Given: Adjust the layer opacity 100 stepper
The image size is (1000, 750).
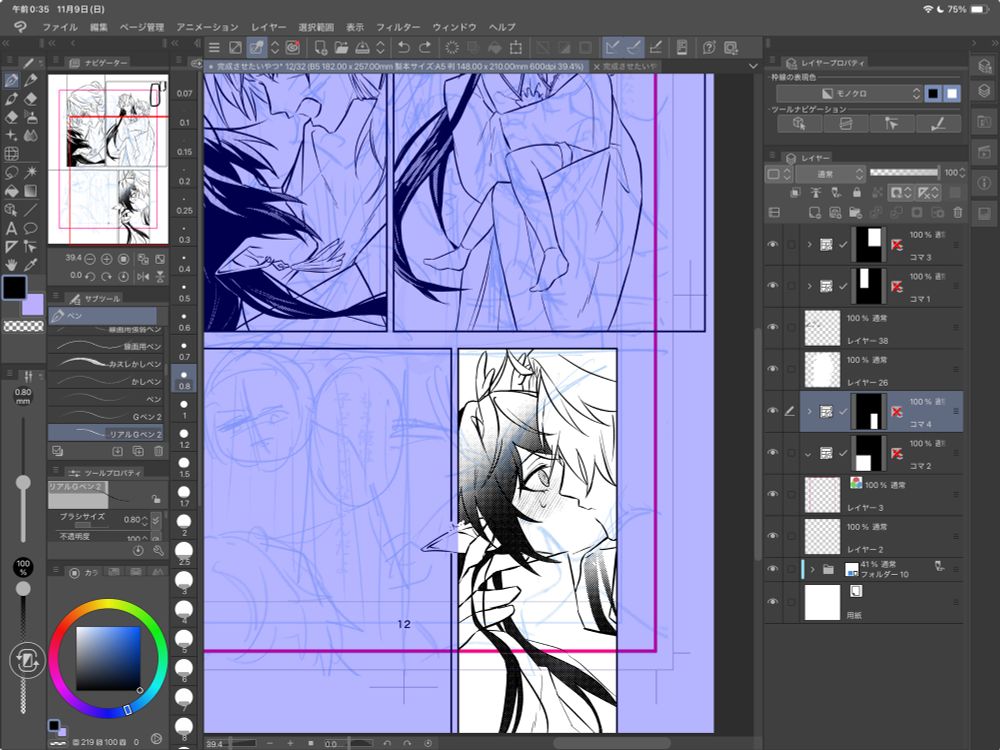Looking at the screenshot, I should tap(962, 173).
